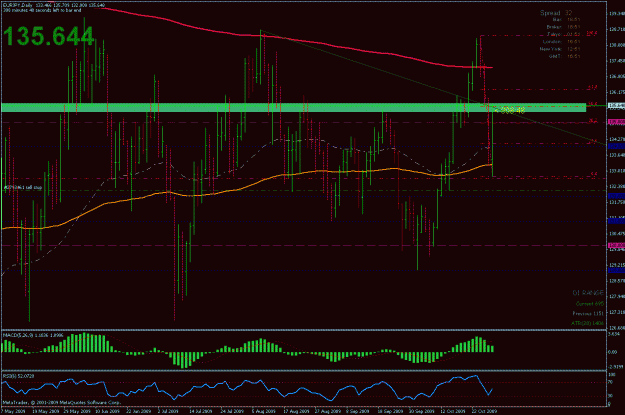Click the 0.0 Fibonacci level label at bottom
This screenshot has height=415, width=625.
coord(594,174)
